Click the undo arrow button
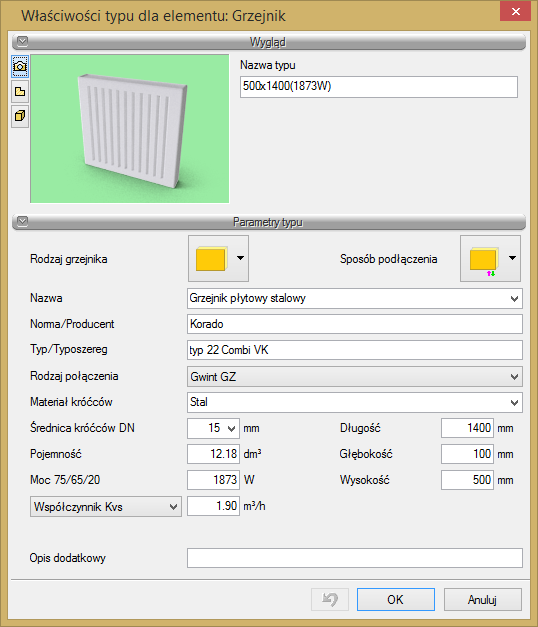The width and height of the screenshot is (538, 627). [x=330, y=599]
